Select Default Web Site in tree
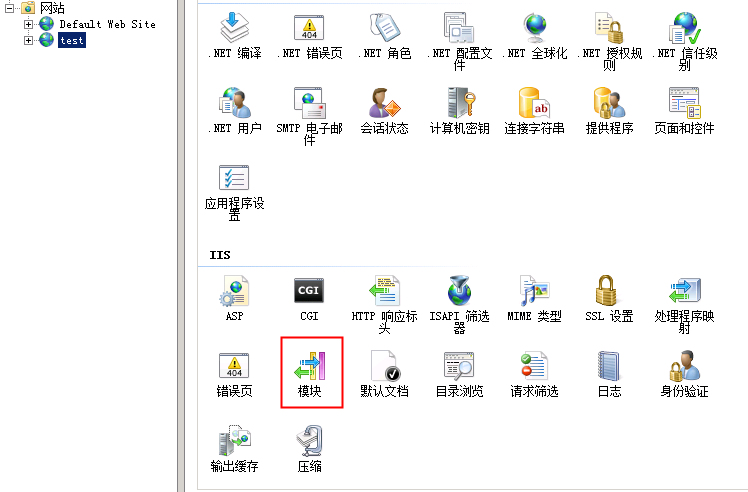Screen dimensions: 748x492 click(x=107, y=24)
